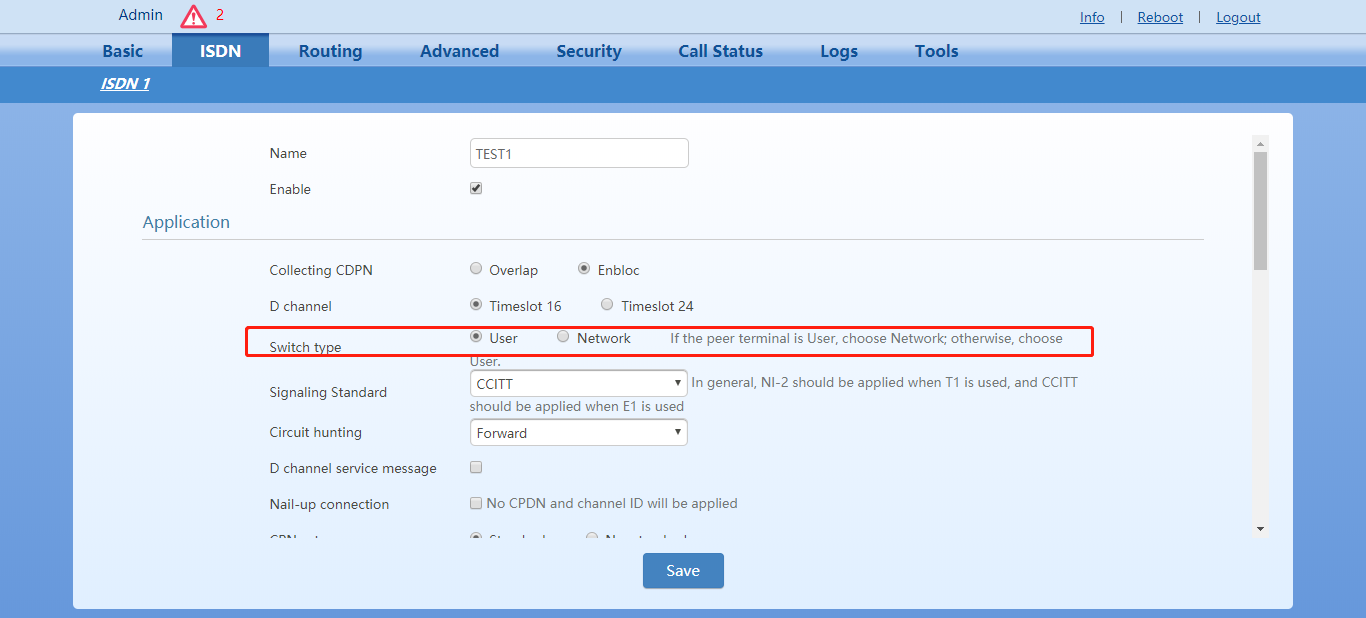Set Switch type to Network

pyautogui.click(x=563, y=337)
